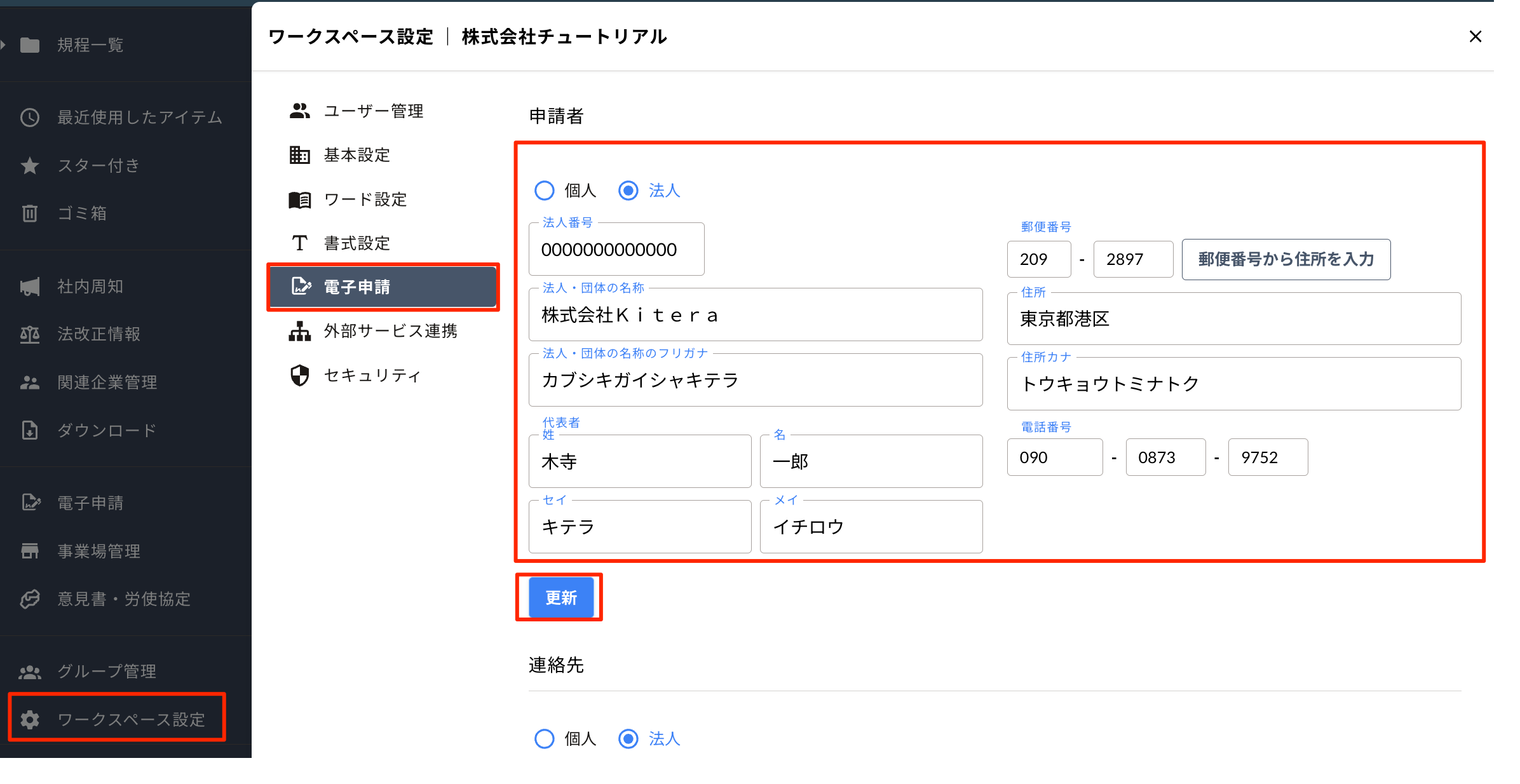Screen dimensions: 1520x784
Task: Click the 法人番号 input field
Action: (x=615, y=250)
